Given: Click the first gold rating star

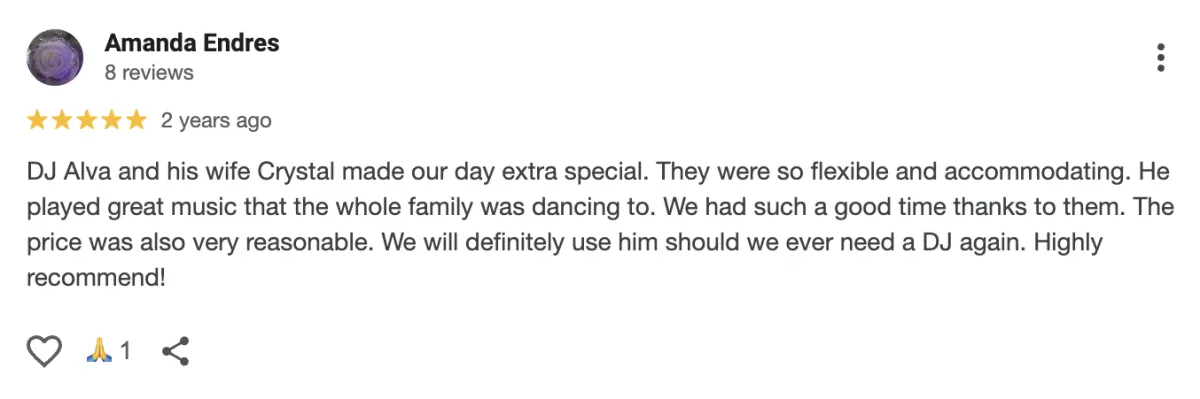Looking at the screenshot, I should [37, 120].
